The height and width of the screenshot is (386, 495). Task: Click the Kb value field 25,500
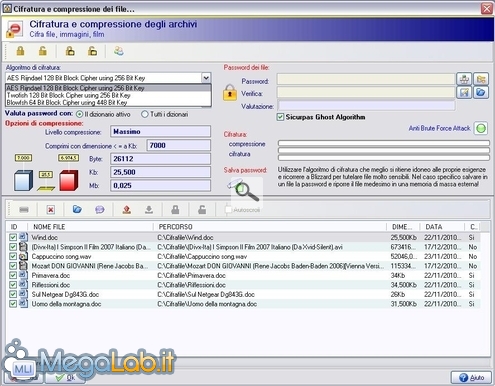pyautogui.click(x=160, y=172)
